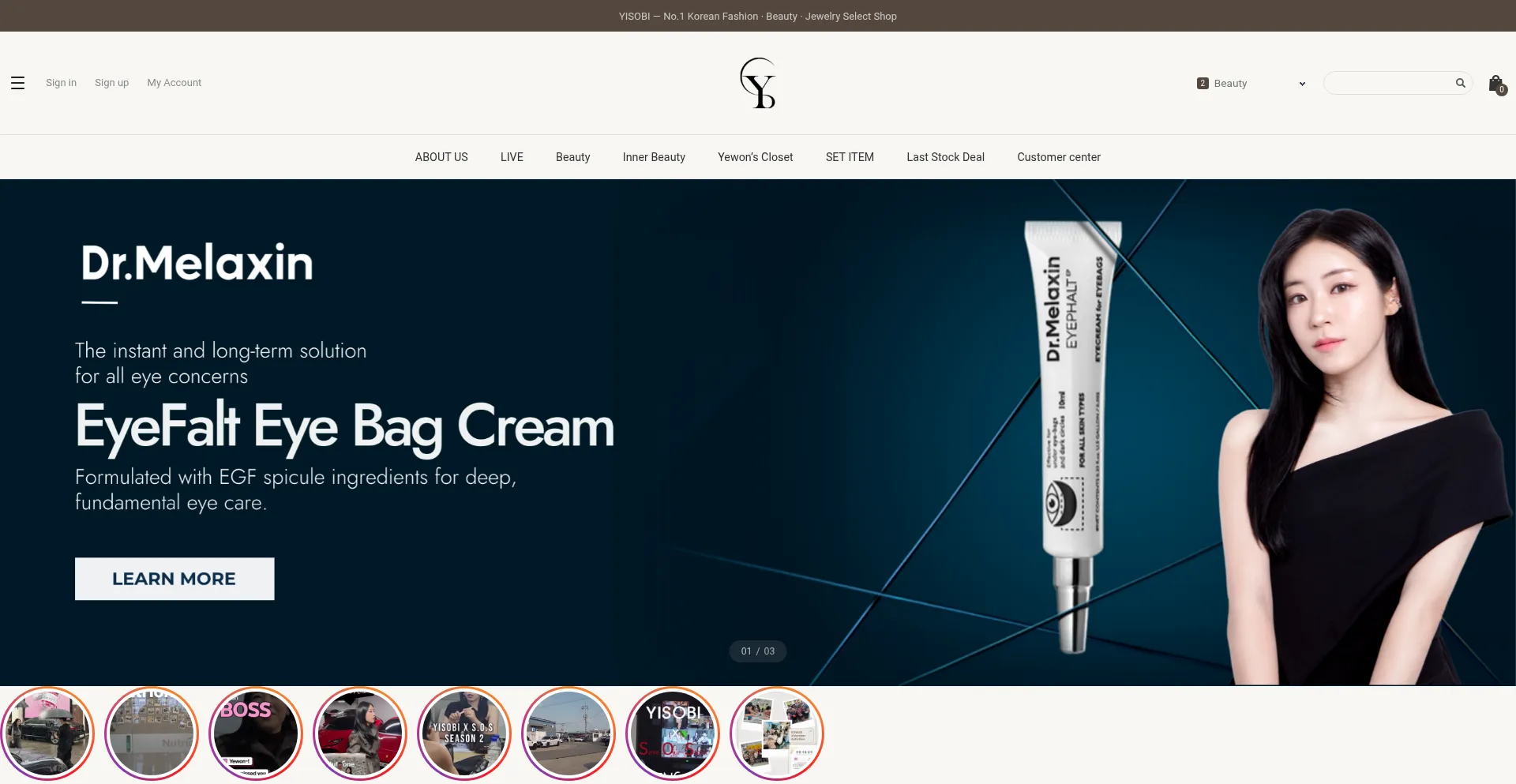Screen dimensions: 1516x784
Task: Open the YISOBI X S.O.S SEASON 2 story
Action: pos(464,733)
